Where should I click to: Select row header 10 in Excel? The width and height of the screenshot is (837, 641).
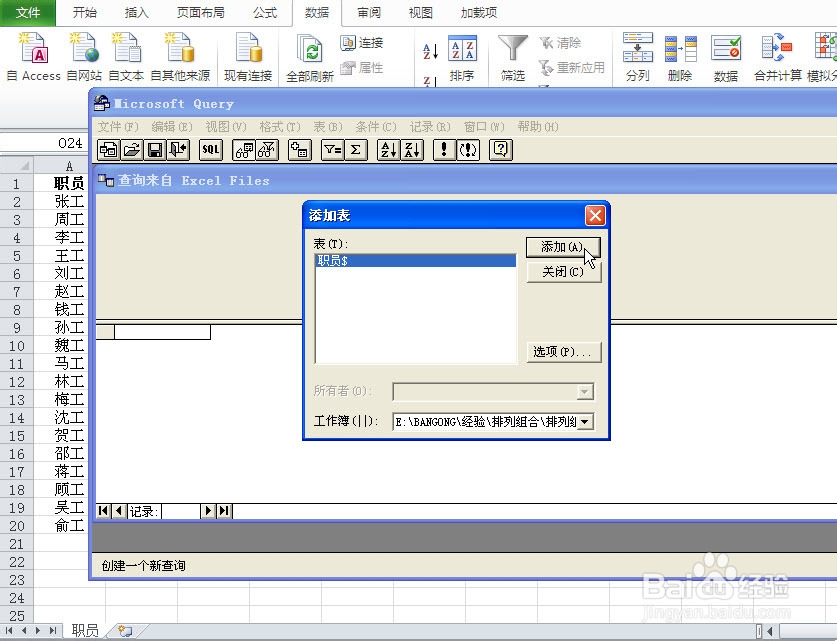tap(17, 346)
